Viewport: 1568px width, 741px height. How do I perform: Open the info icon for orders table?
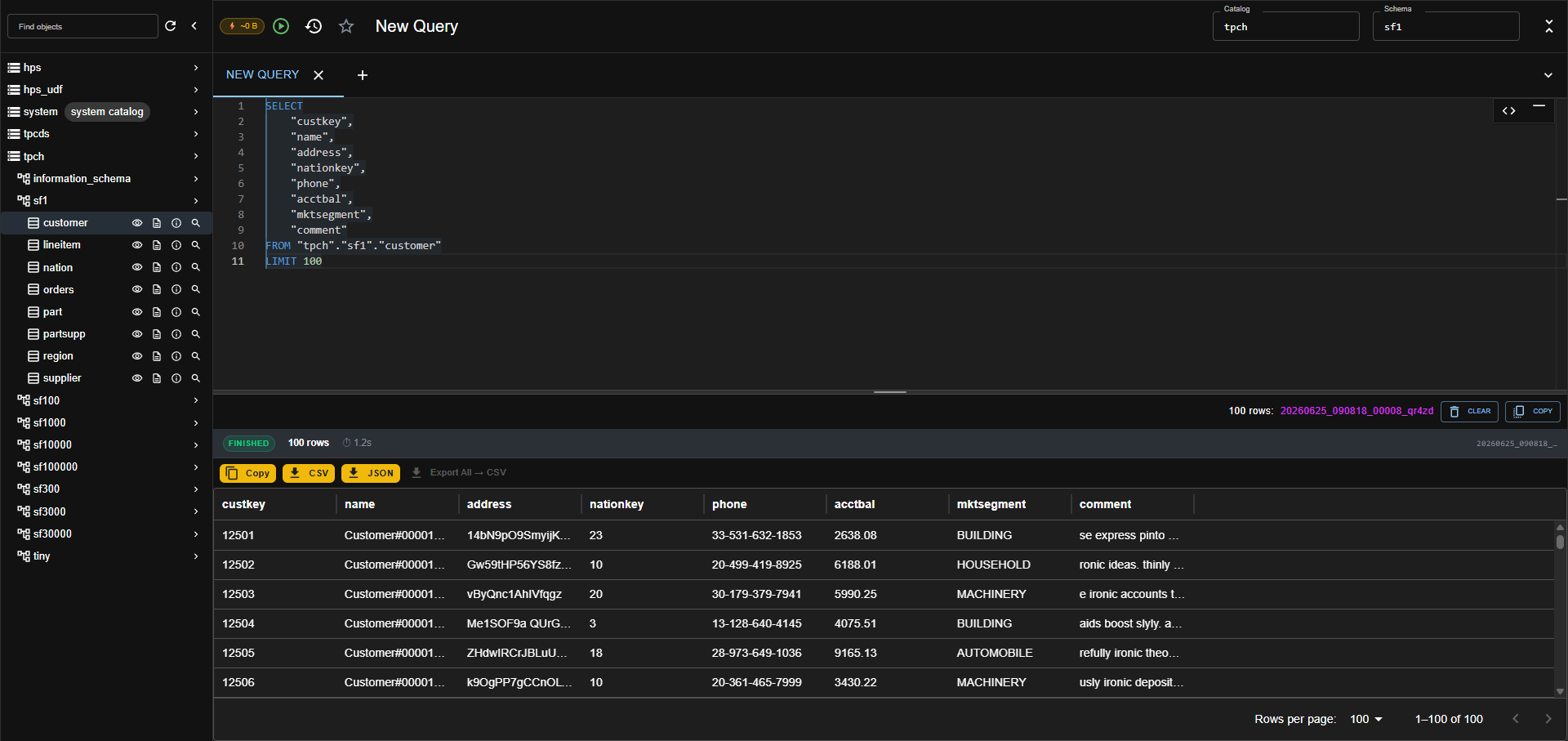pos(176,289)
